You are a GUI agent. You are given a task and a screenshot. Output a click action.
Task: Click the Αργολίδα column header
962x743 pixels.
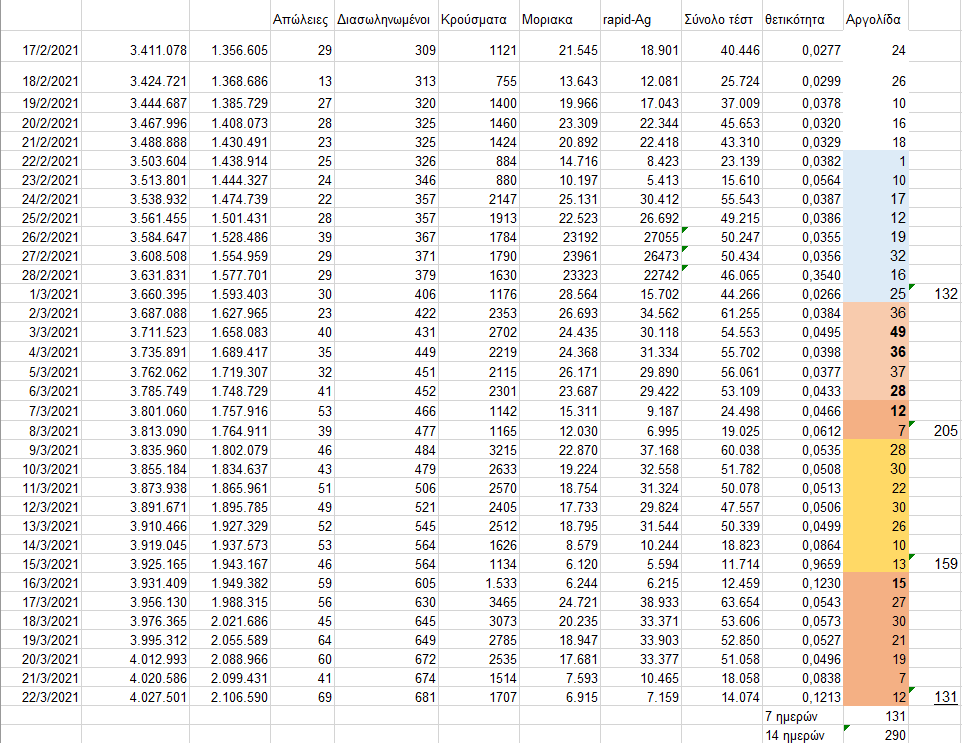[876, 19]
